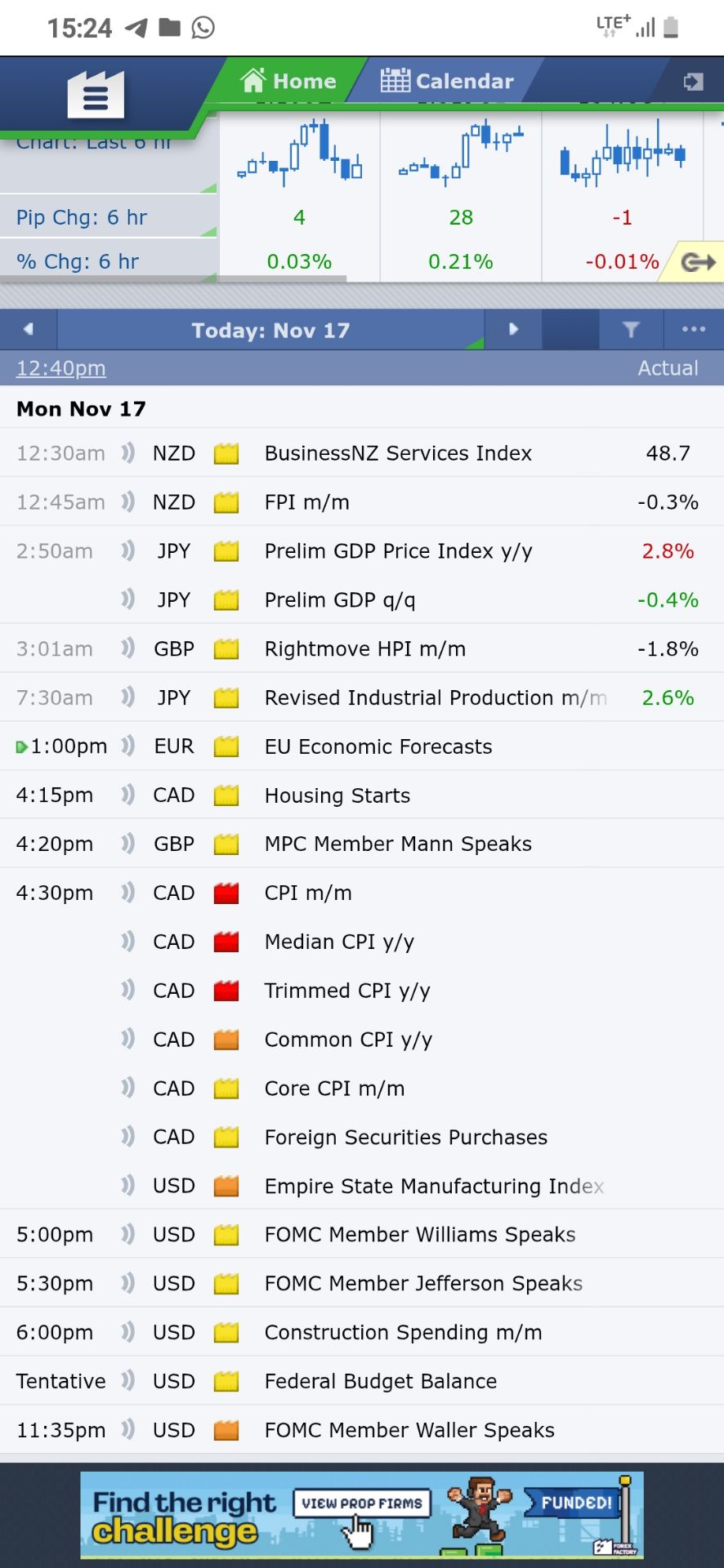Click yellow impact icon for Housing Starts
724x1568 pixels.
[x=226, y=795]
